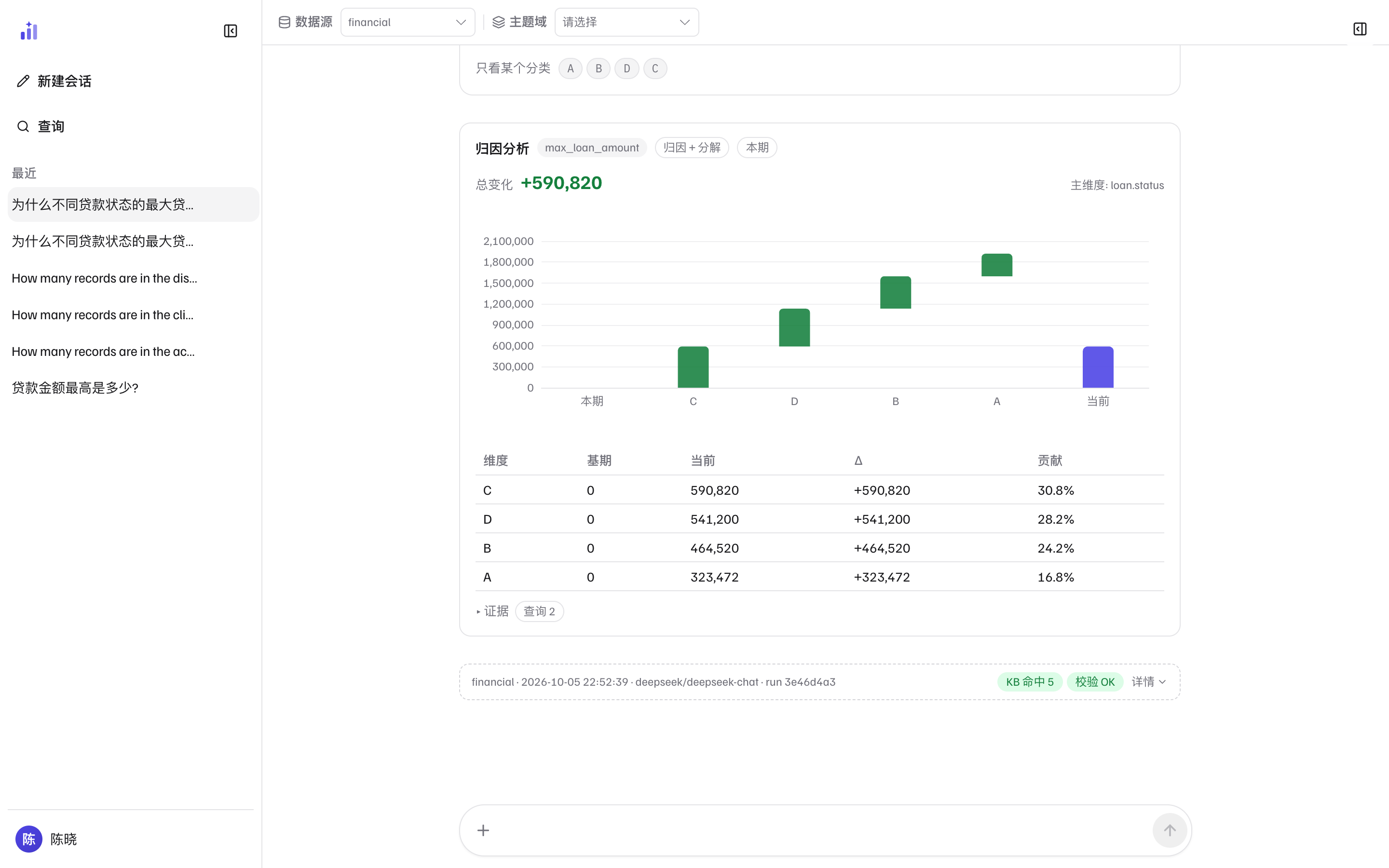The width and height of the screenshot is (1389, 868).
Task: Filter by category A chip
Action: 570,68
